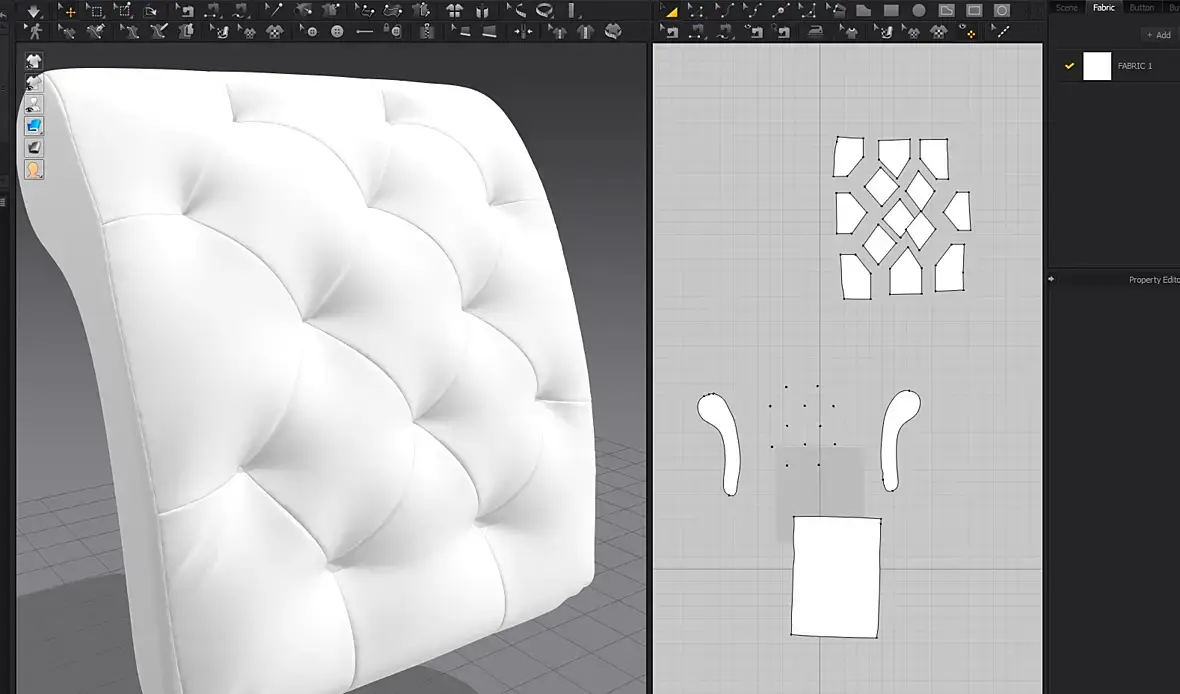
Task: Toggle the second shirt display icon
Action: click(x=34, y=82)
